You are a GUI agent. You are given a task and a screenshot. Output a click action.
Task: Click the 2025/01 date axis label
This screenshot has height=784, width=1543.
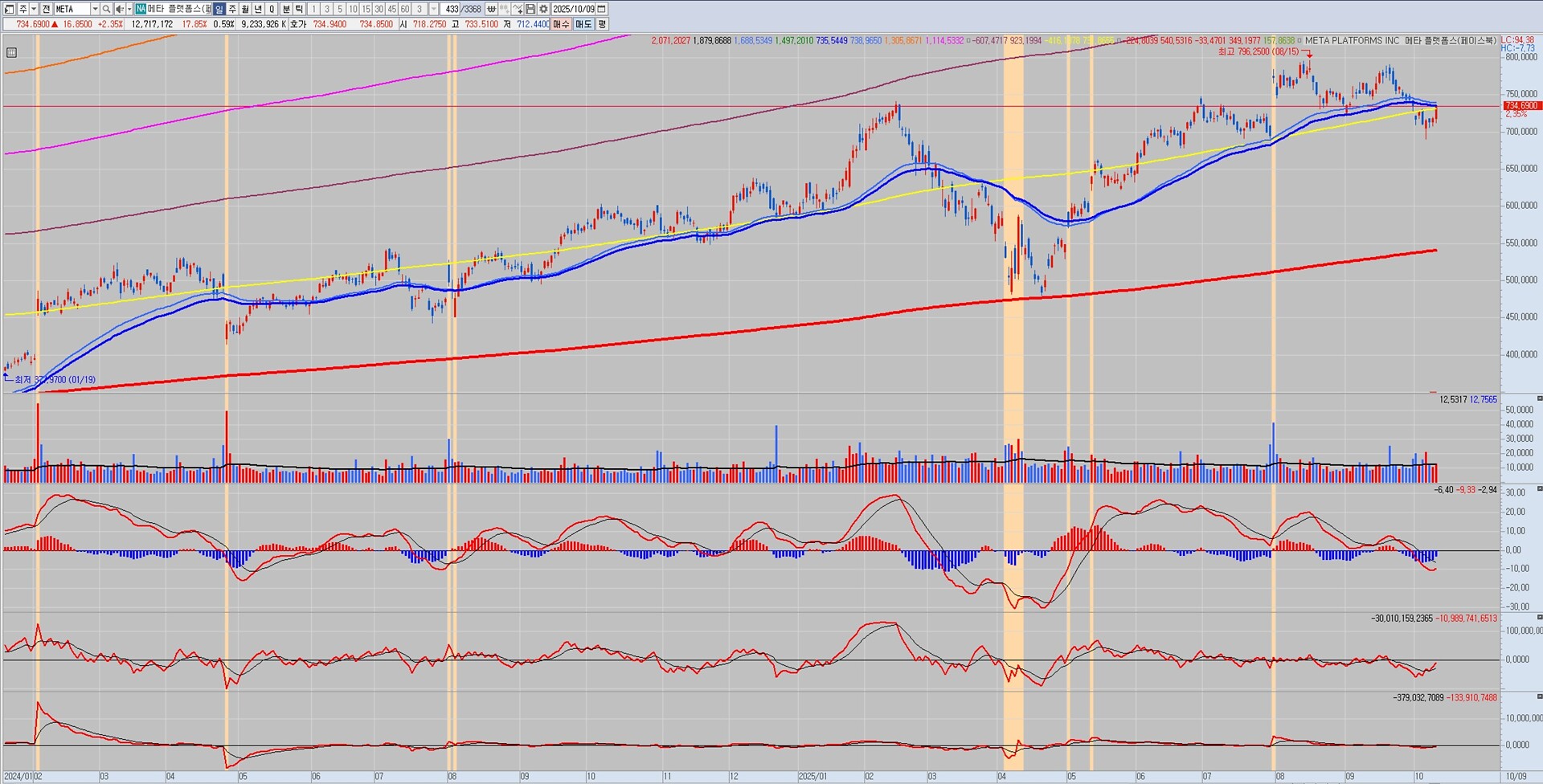click(x=812, y=777)
